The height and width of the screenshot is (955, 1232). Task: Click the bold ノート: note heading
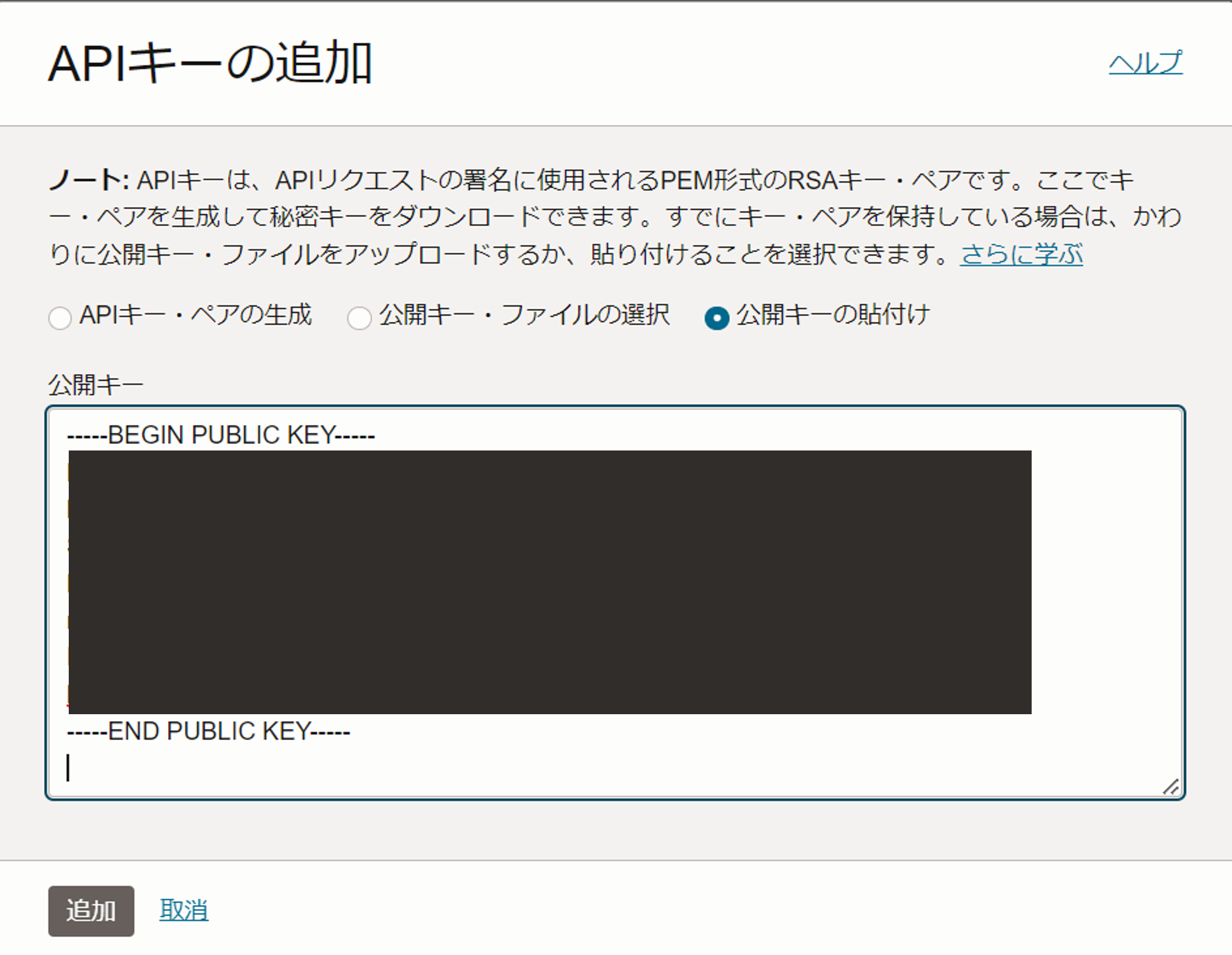[88, 180]
